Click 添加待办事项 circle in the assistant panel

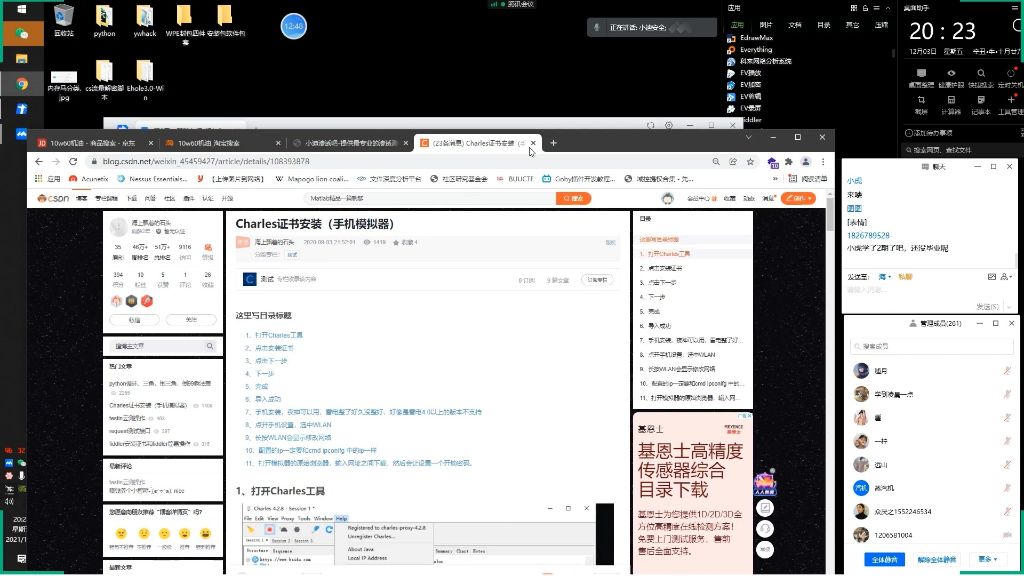coord(908,133)
